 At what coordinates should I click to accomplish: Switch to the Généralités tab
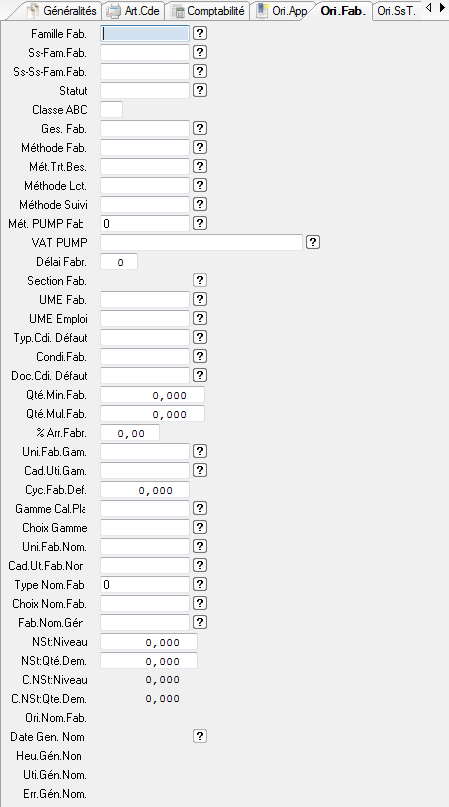tap(61, 11)
